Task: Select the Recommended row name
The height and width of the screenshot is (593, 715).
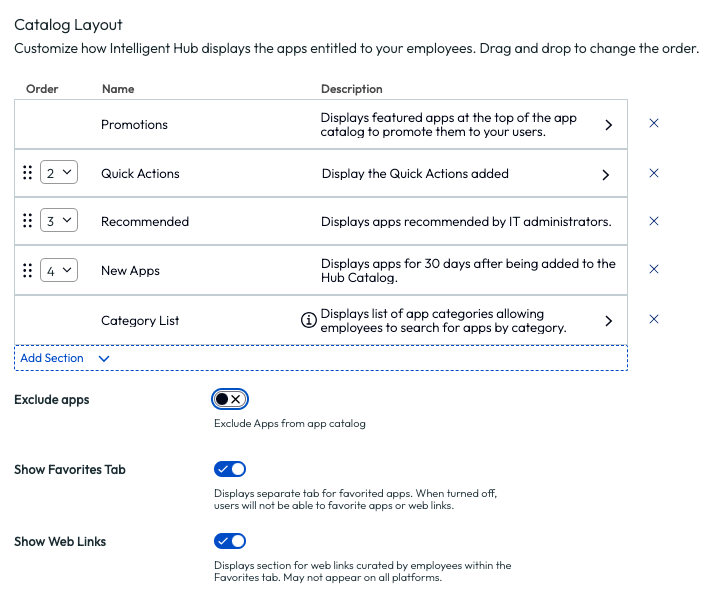Action: click(x=145, y=222)
